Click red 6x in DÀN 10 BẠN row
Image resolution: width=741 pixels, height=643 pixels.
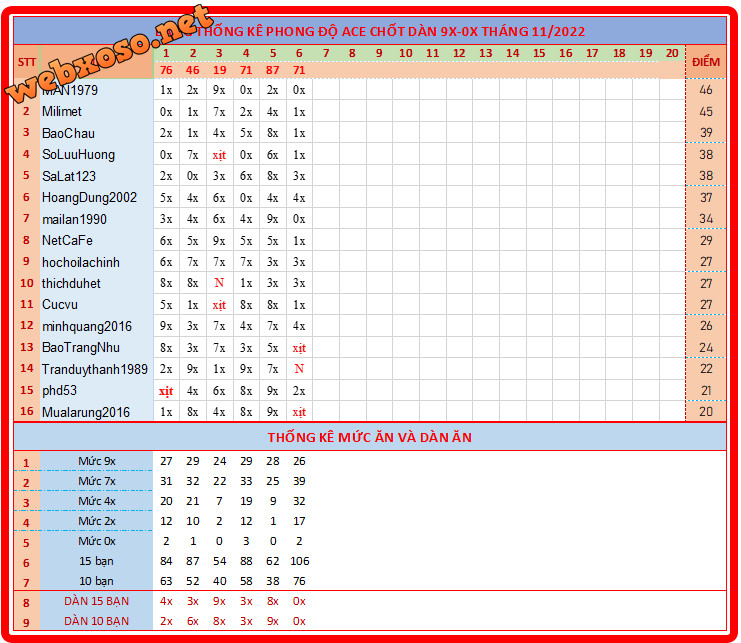pos(192,621)
